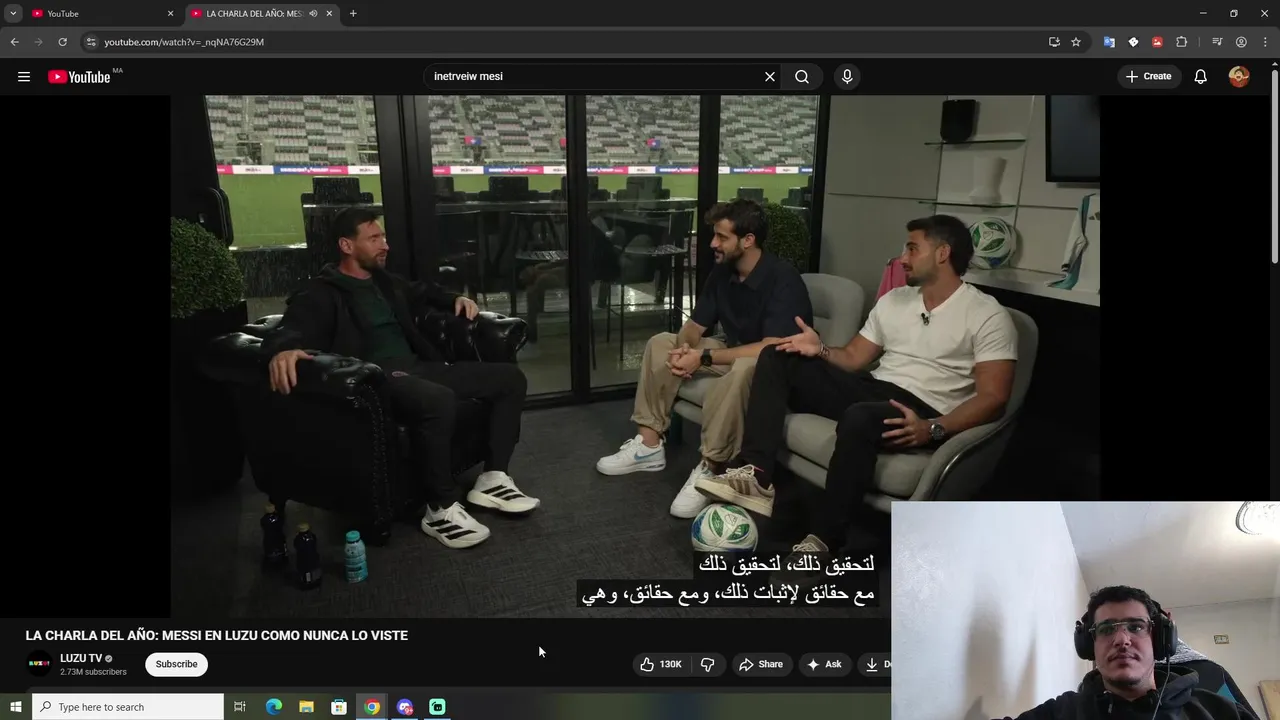This screenshot has width=1280, height=720.
Task: Open Microsoft Store from the taskbar
Action: click(x=339, y=707)
